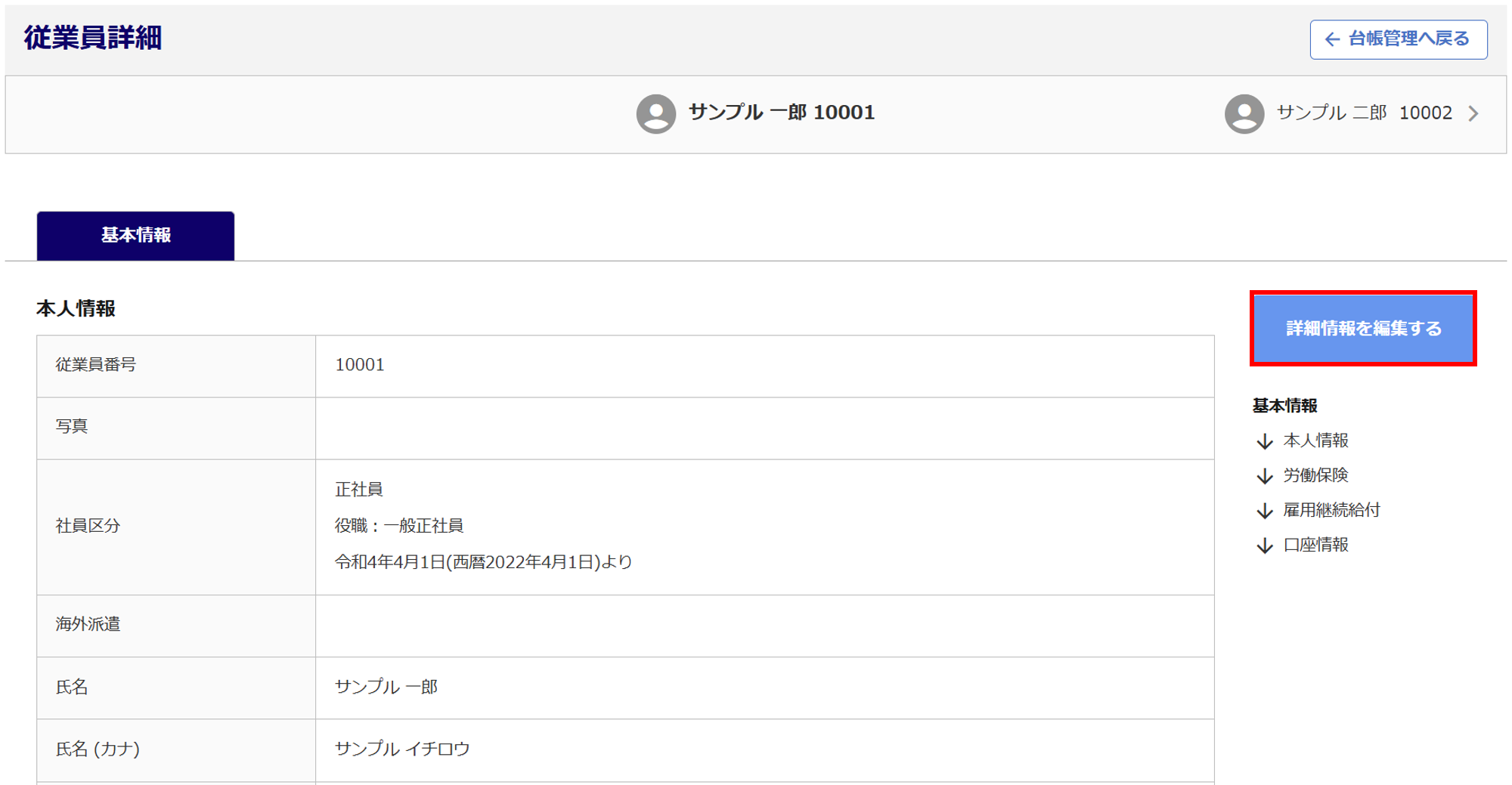This screenshot has width=1512, height=785.
Task: Jump to 口座情報 section link
Action: click(1315, 545)
